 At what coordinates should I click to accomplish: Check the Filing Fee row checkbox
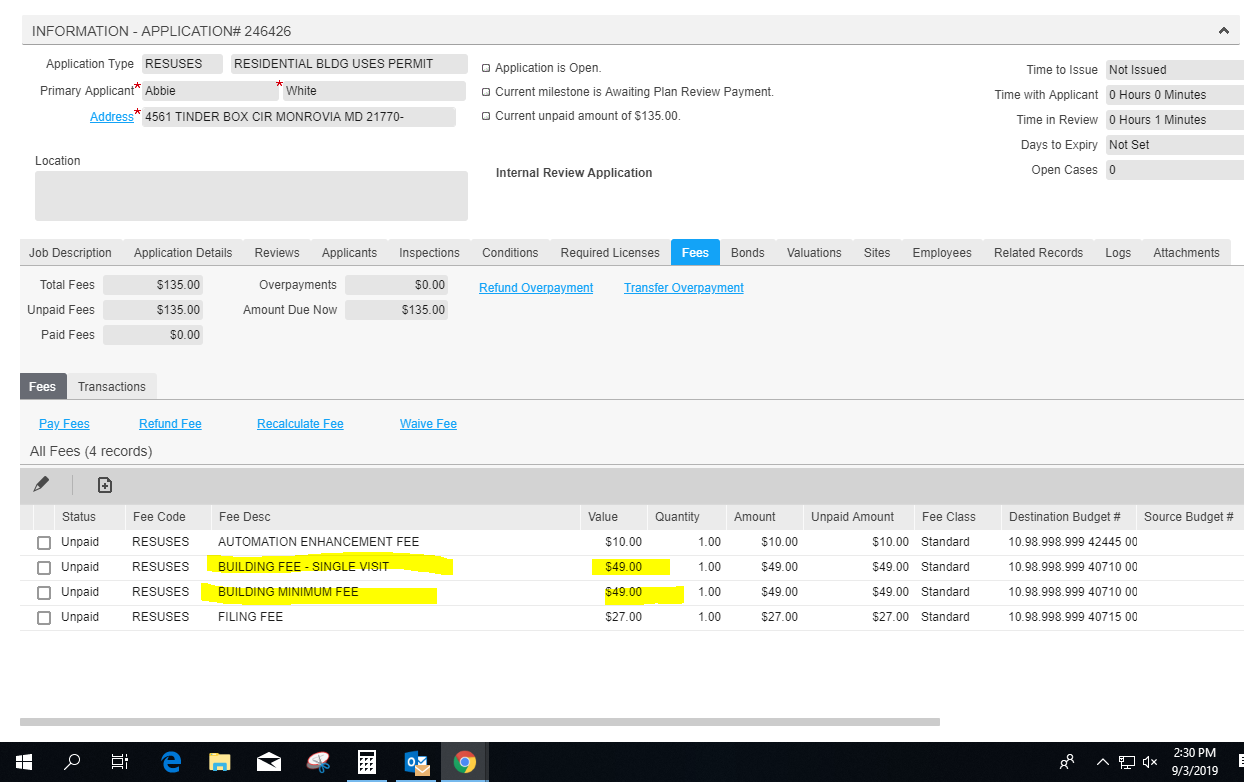point(43,618)
